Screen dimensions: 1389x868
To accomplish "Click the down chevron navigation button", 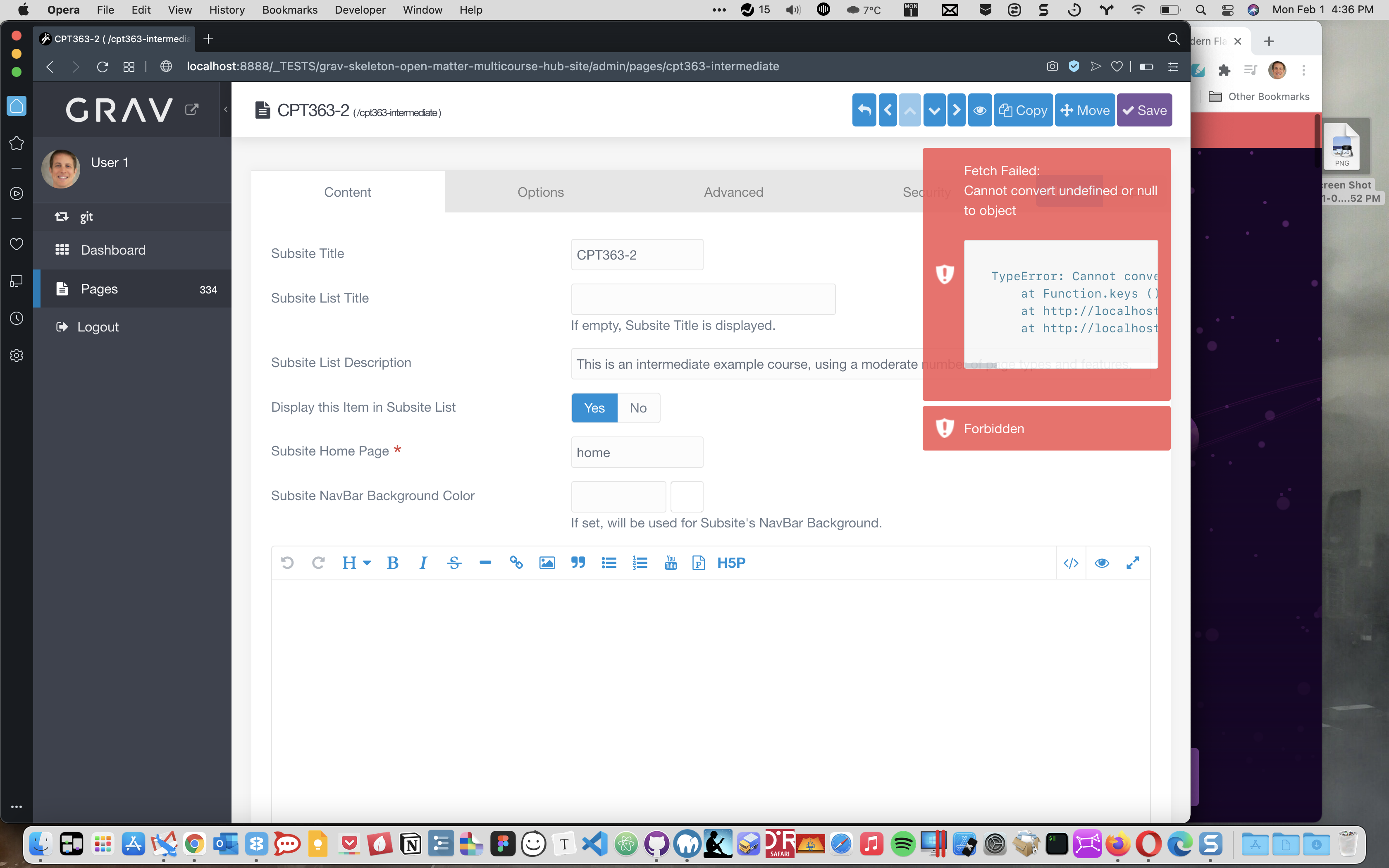I will (x=934, y=110).
